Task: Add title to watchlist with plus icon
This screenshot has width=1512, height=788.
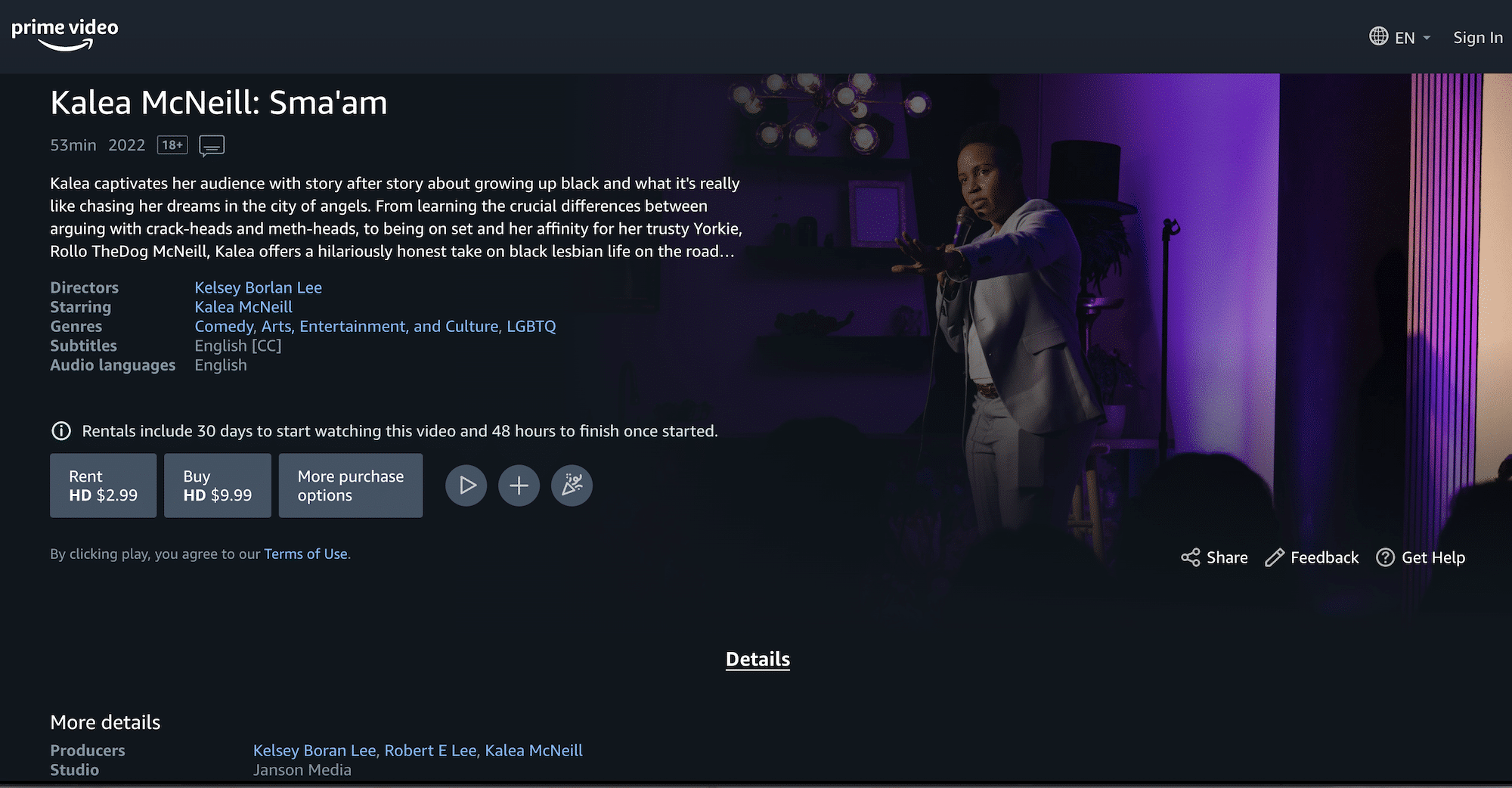Action: click(519, 486)
